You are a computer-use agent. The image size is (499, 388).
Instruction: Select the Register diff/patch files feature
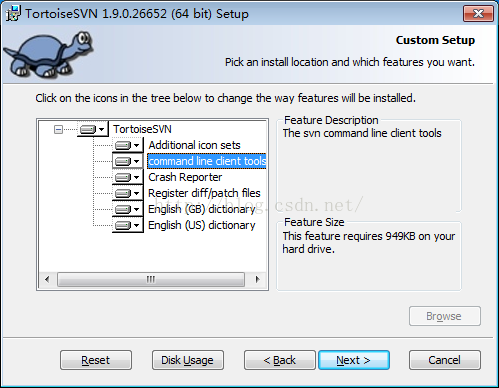[x=204, y=193]
